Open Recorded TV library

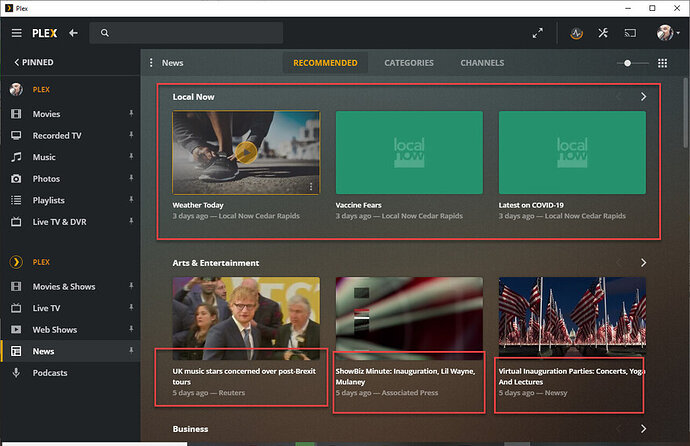57,135
